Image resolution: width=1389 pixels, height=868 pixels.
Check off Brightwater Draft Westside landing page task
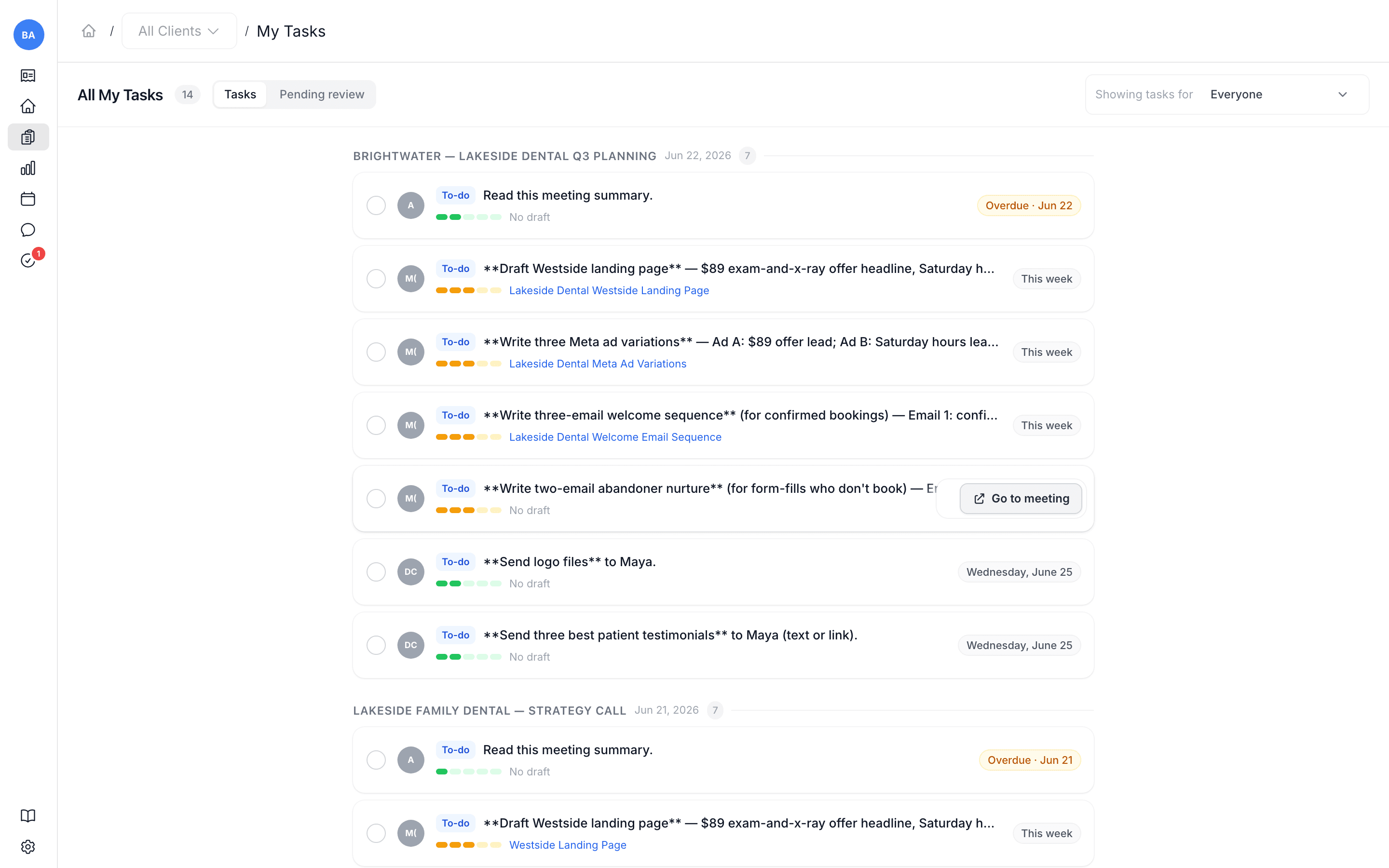point(377,279)
